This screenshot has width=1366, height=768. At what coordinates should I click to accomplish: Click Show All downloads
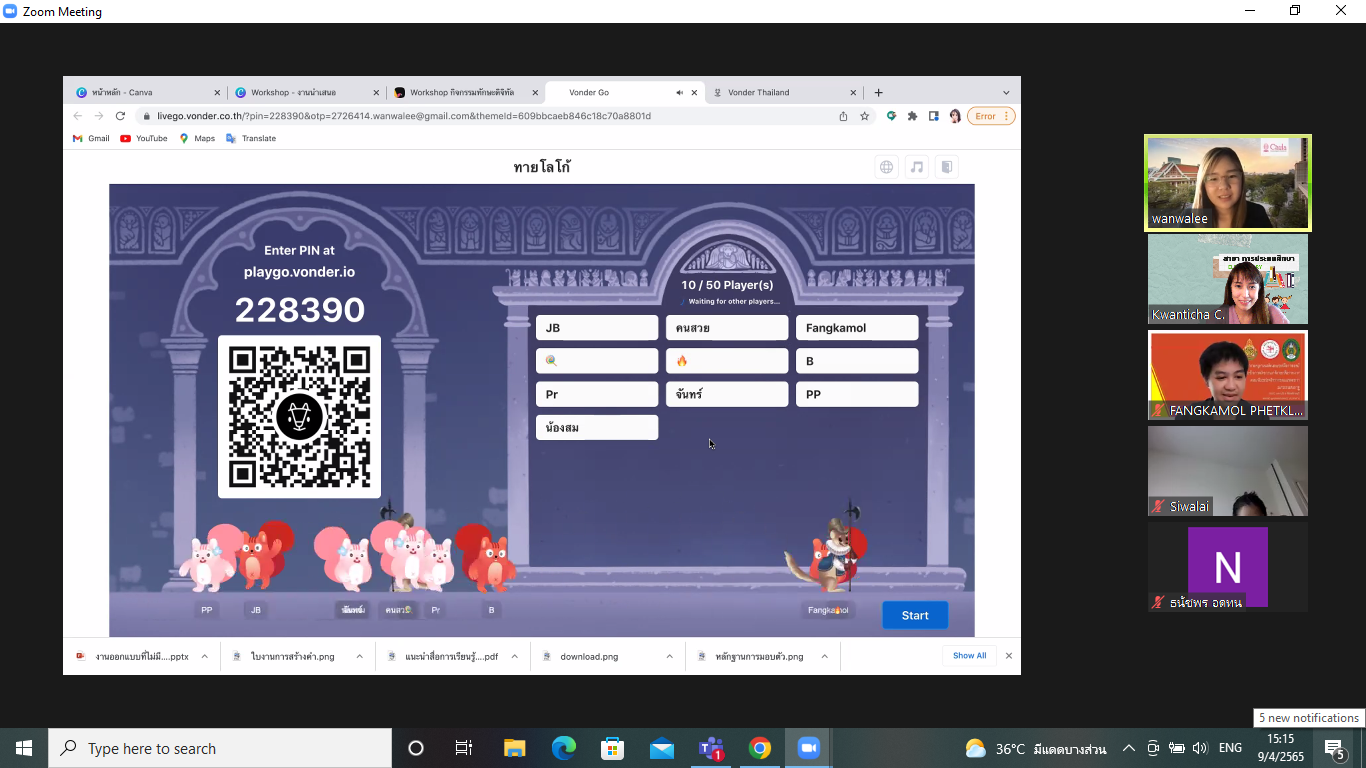(x=969, y=656)
